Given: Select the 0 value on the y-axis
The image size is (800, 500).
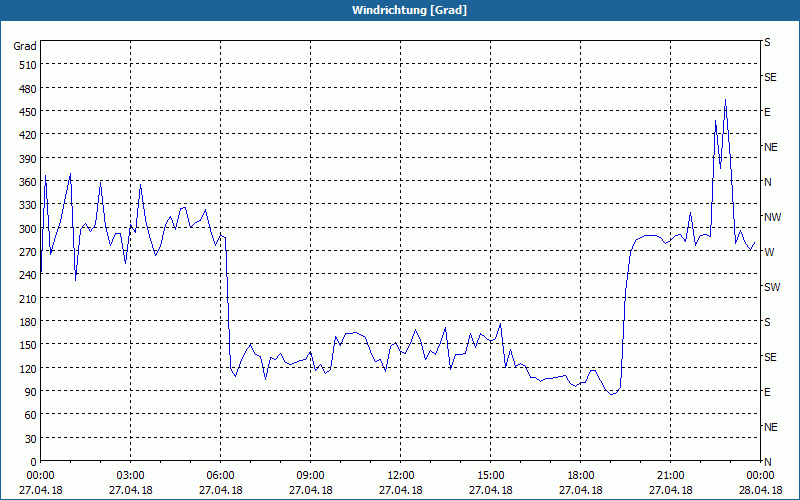Looking at the screenshot, I should (x=34, y=462).
